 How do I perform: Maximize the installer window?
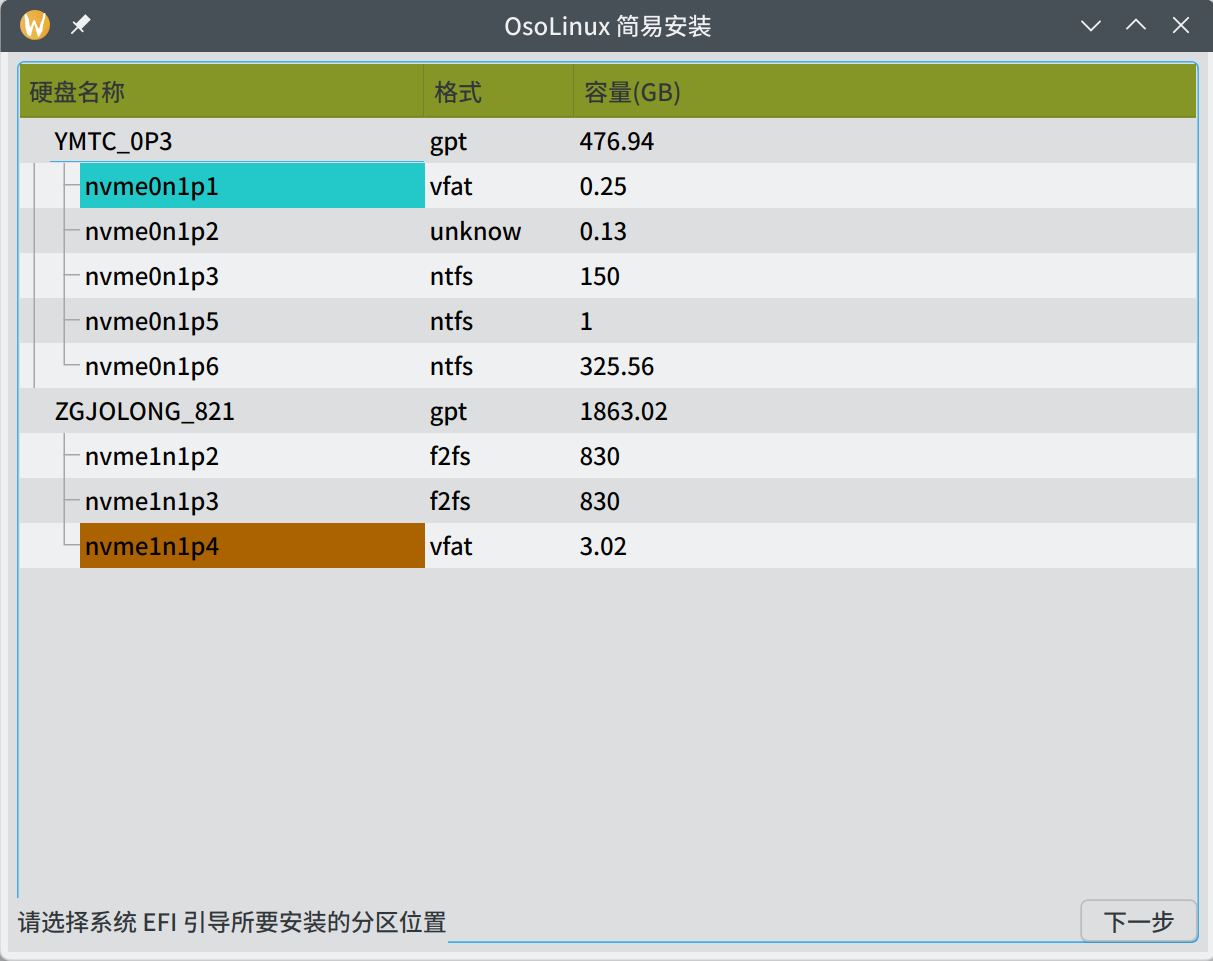tap(1136, 26)
